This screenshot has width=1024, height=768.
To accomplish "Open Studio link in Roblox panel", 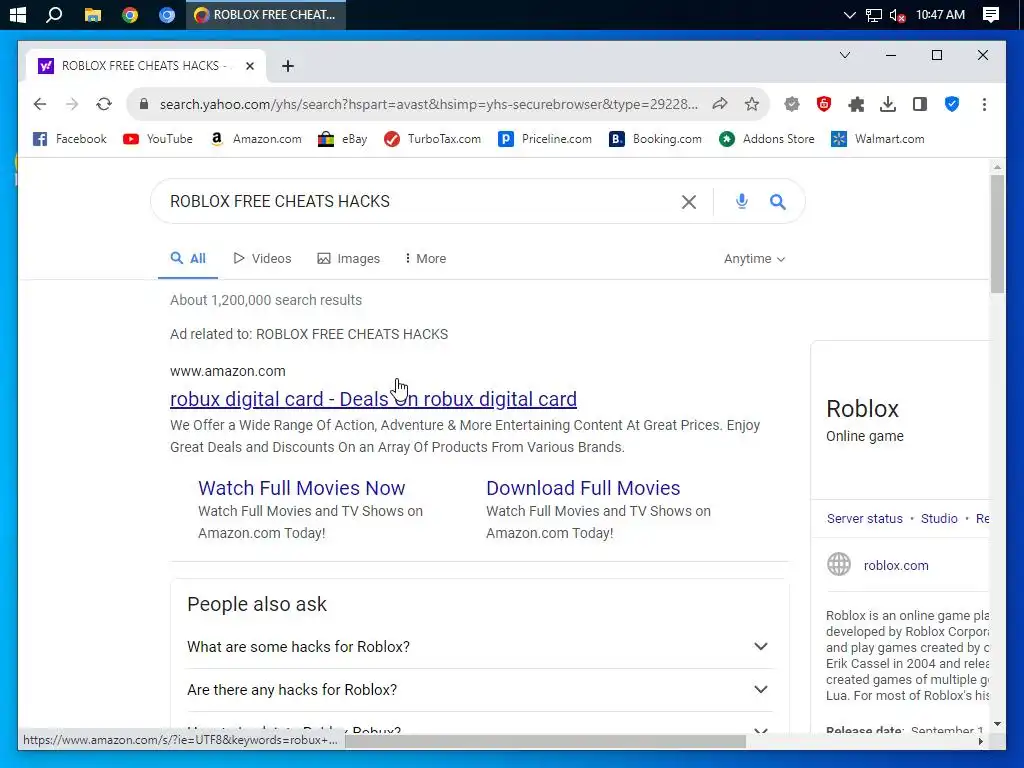I will (939, 519).
